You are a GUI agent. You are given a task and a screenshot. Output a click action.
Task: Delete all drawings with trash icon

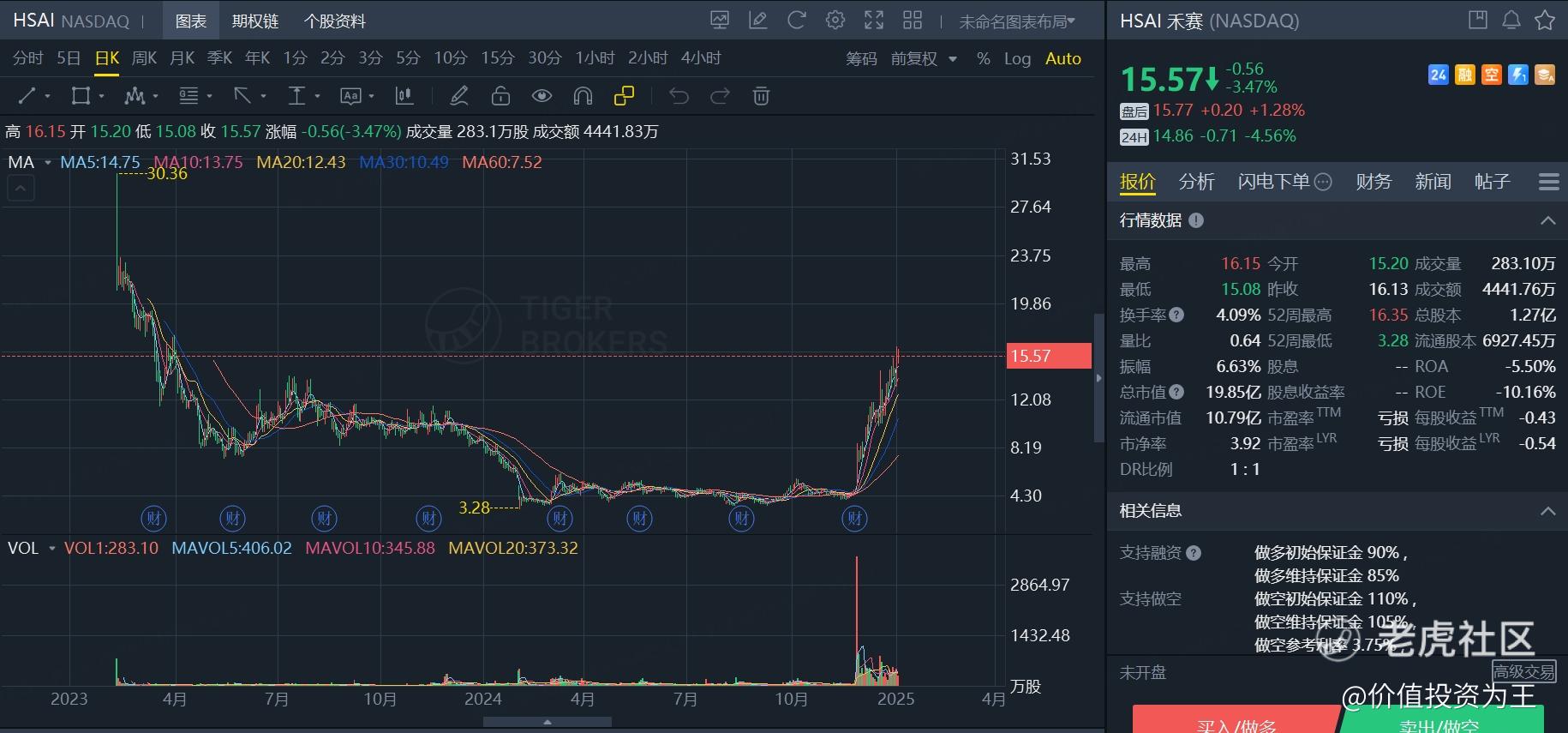761,96
